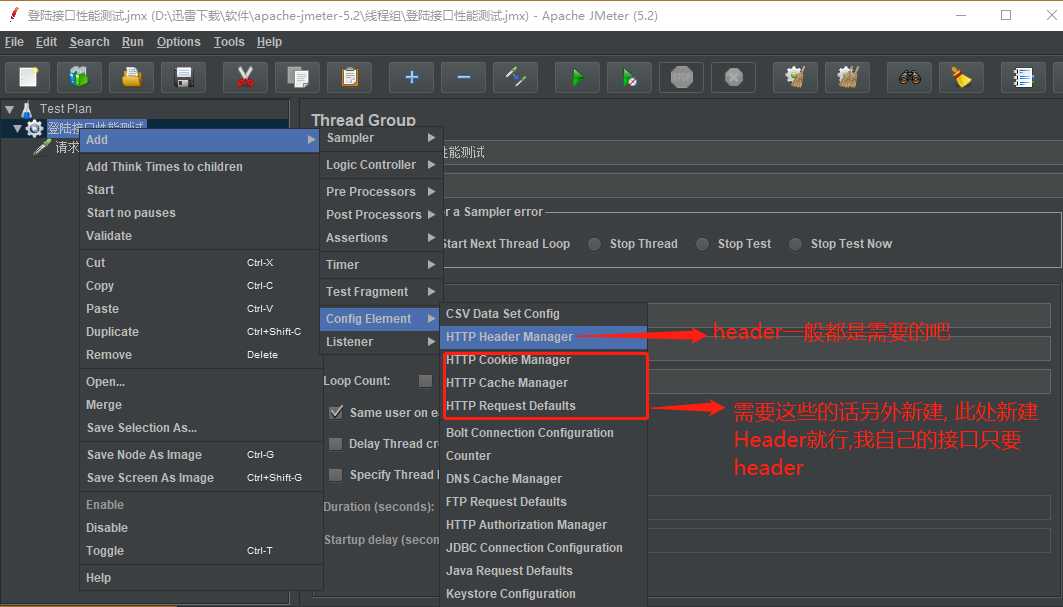Uncheck Same user on each iteration
Viewport: 1063px width, 607px height.
[336, 412]
